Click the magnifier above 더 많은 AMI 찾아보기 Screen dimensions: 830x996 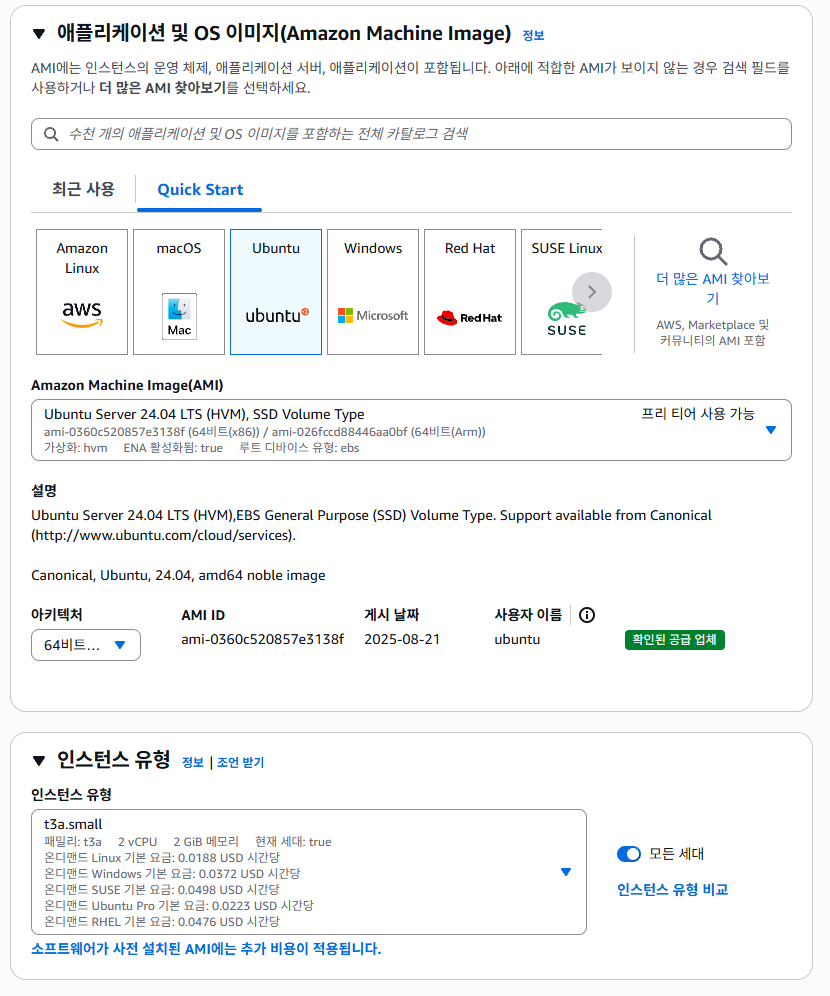tap(712, 251)
